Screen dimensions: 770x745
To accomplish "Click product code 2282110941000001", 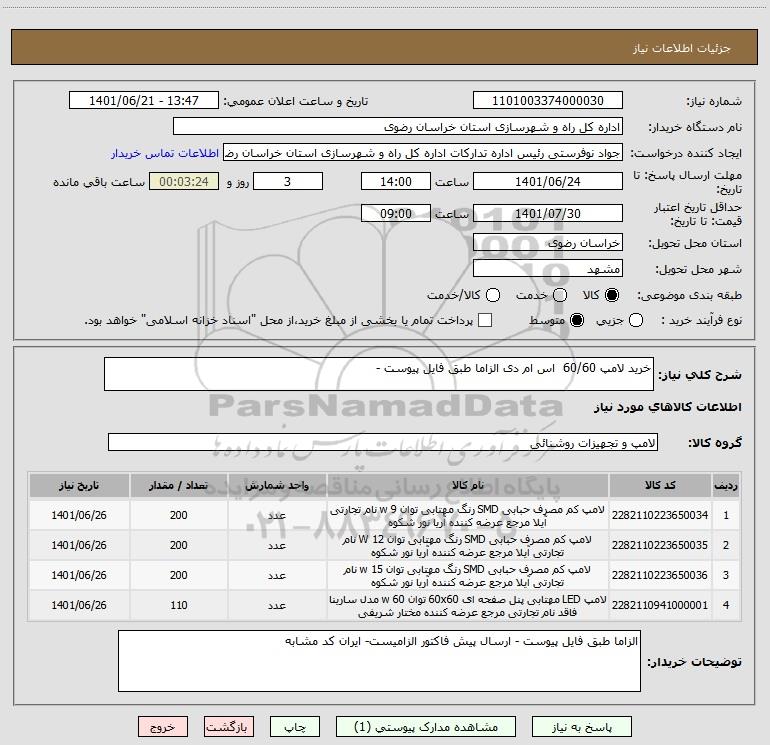I will 660,605.
